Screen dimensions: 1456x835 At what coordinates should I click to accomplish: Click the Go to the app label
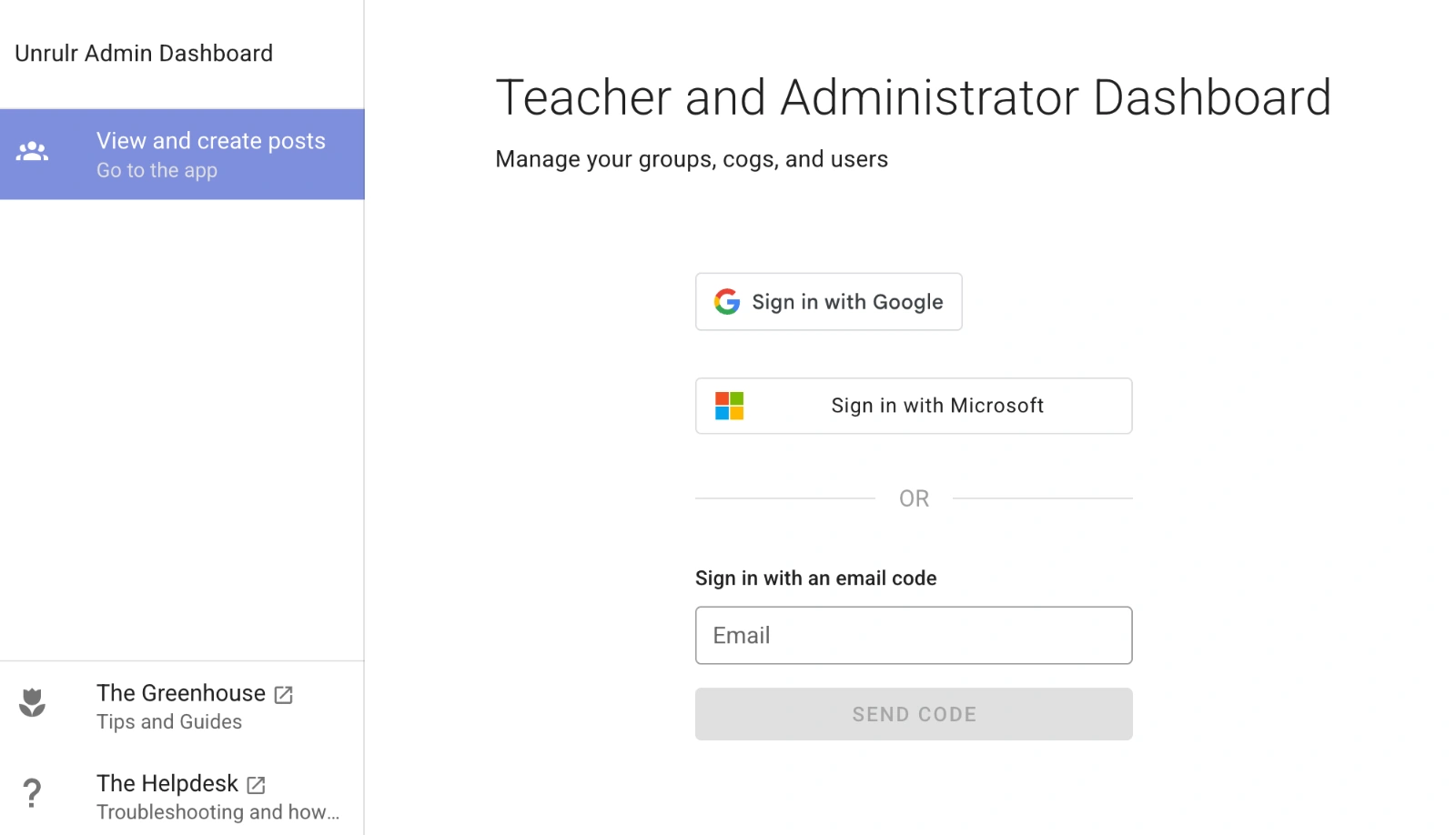[157, 170]
